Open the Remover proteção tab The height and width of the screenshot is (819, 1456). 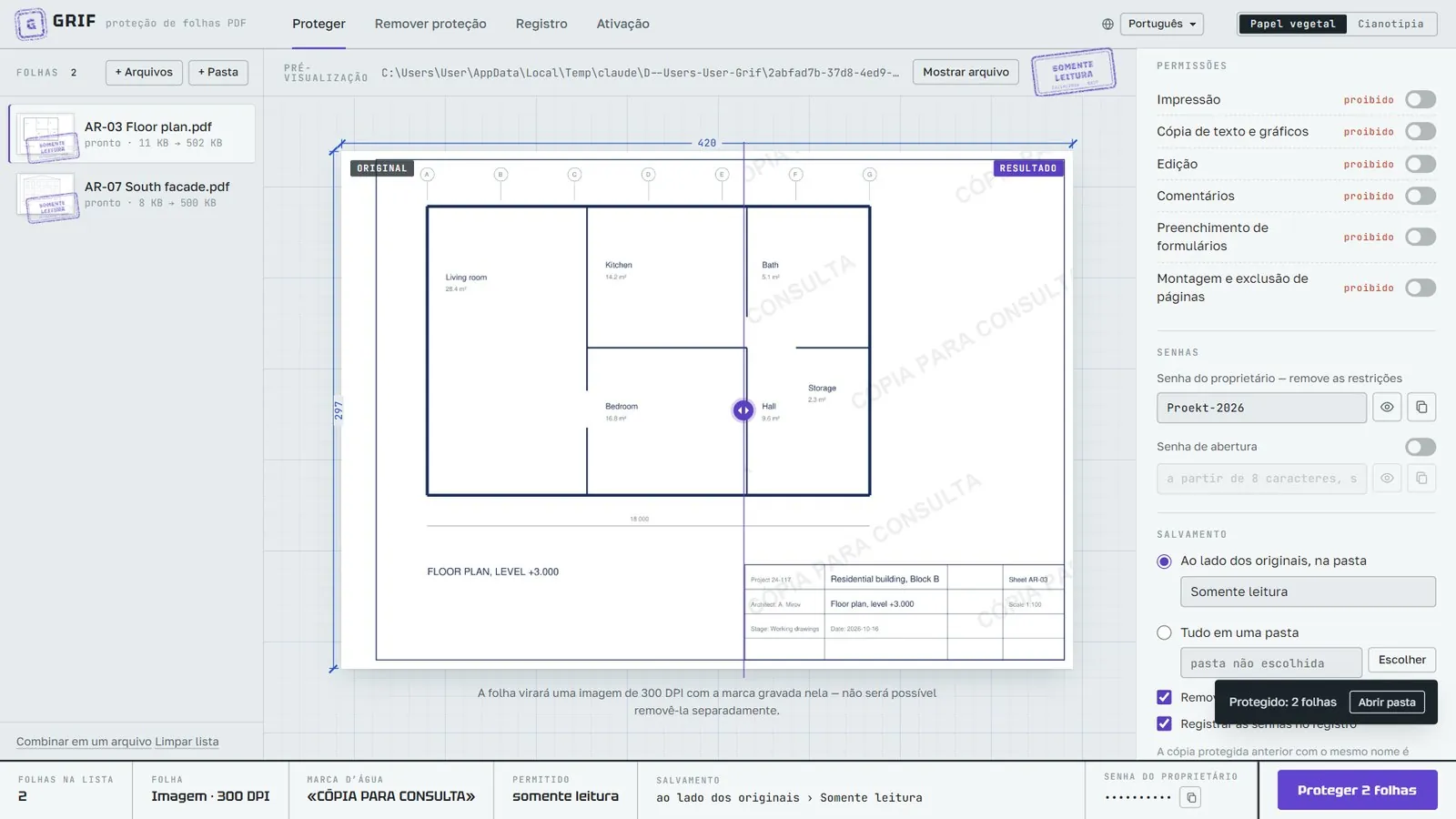(430, 24)
